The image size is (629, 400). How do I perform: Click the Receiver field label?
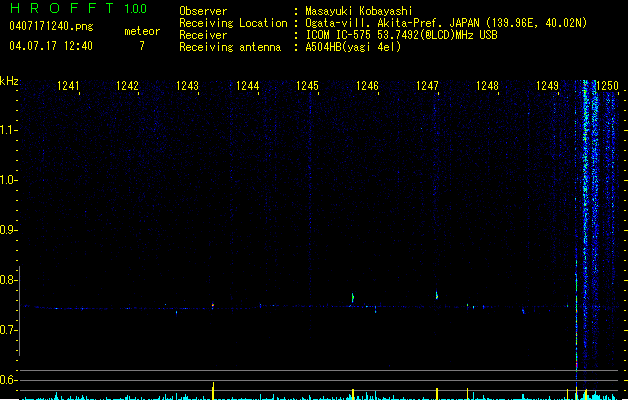coord(203,35)
